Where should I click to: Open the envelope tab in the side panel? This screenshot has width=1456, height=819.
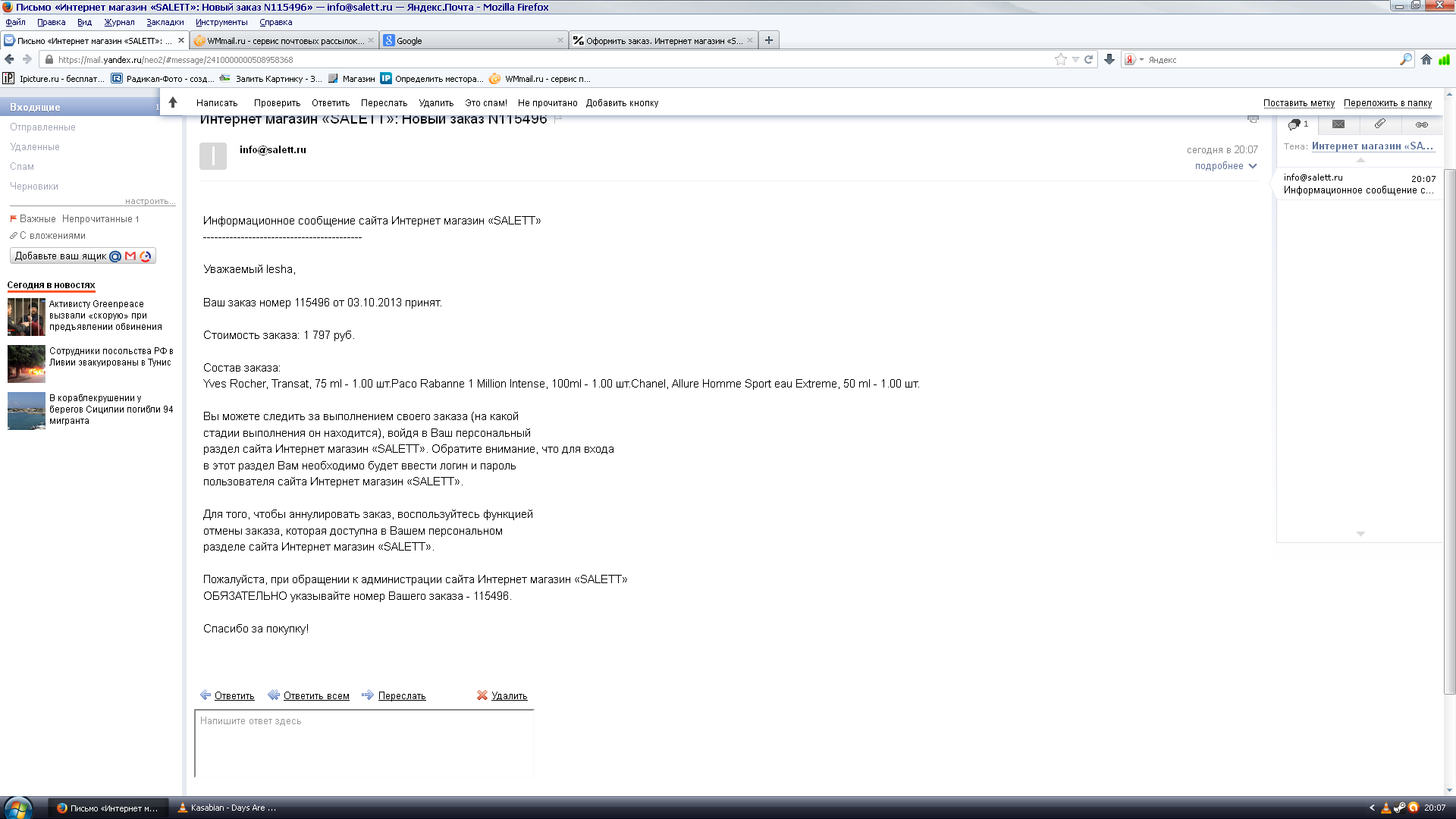1338,124
